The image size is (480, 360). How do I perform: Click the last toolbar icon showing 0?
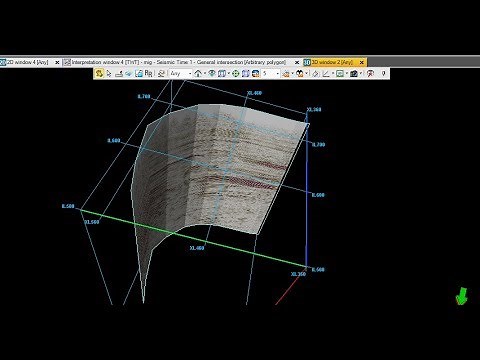pyautogui.click(x=384, y=73)
